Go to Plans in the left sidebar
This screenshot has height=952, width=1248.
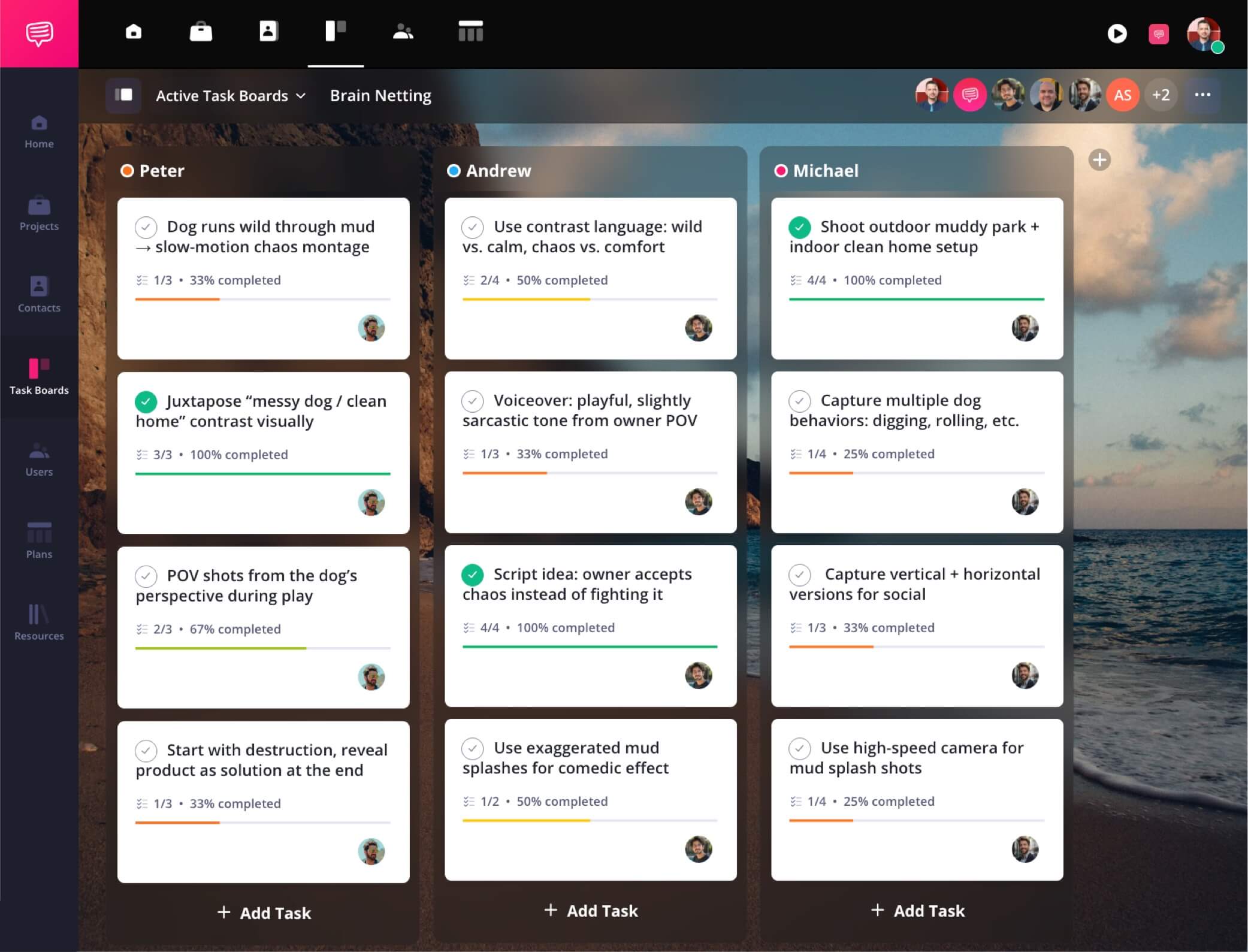click(39, 540)
